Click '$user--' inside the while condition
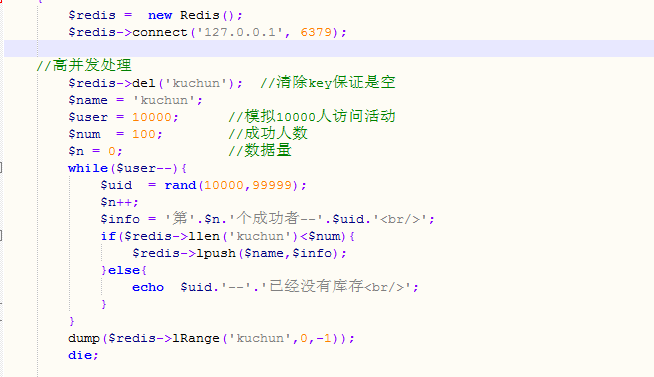 143,168
